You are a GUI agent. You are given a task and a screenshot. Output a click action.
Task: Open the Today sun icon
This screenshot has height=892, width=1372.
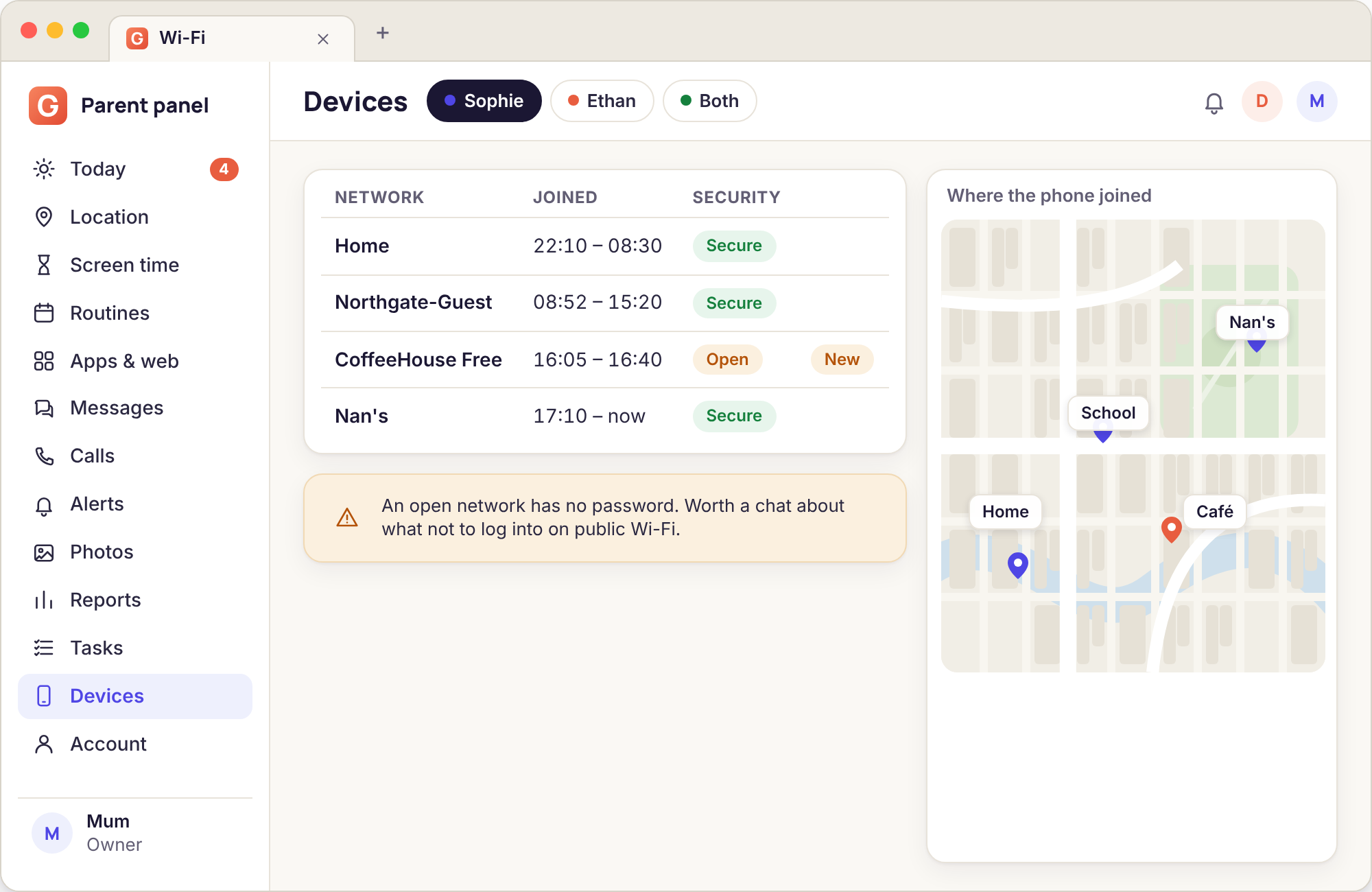tap(44, 169)
